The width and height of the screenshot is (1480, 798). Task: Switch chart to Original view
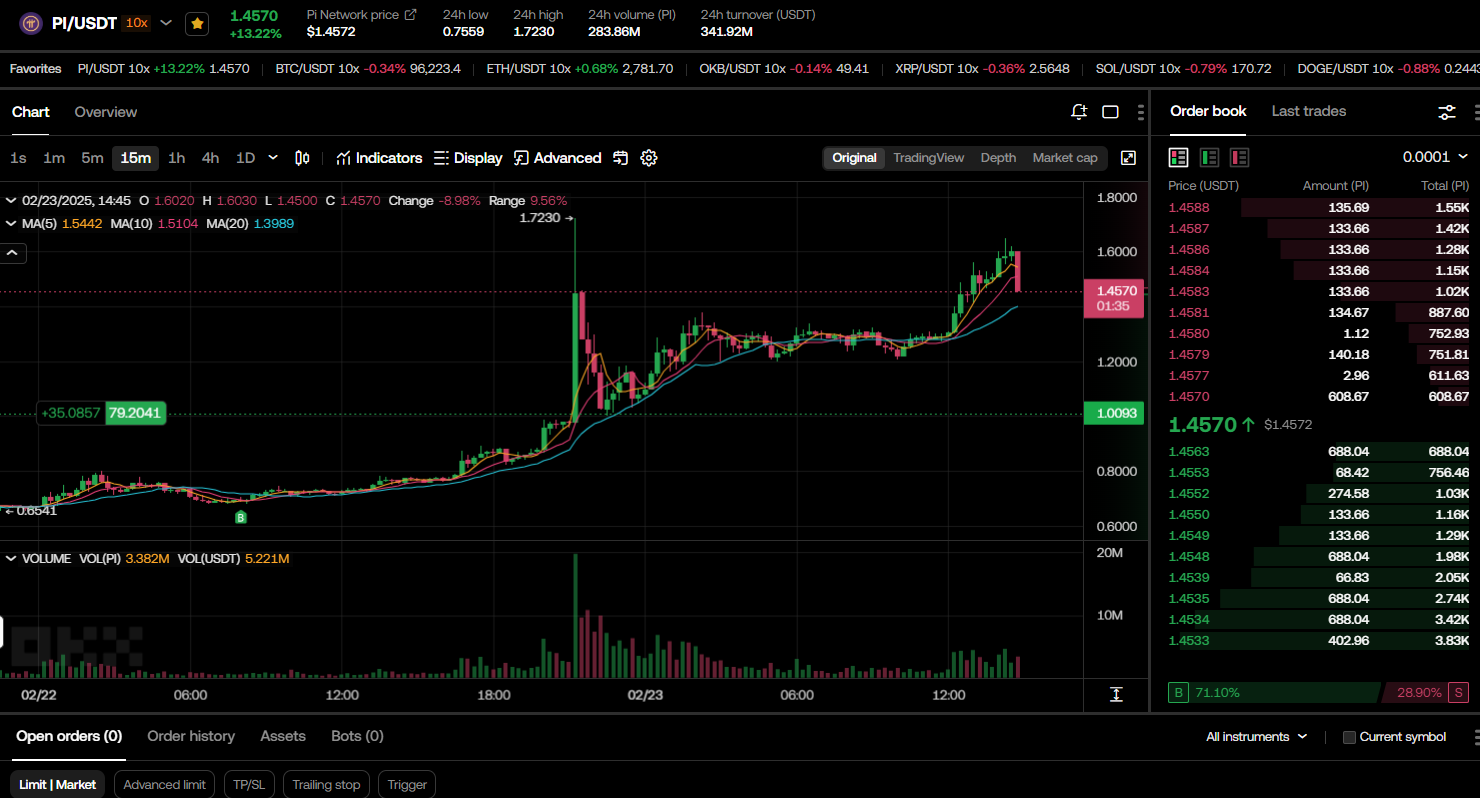coord(854,158)
